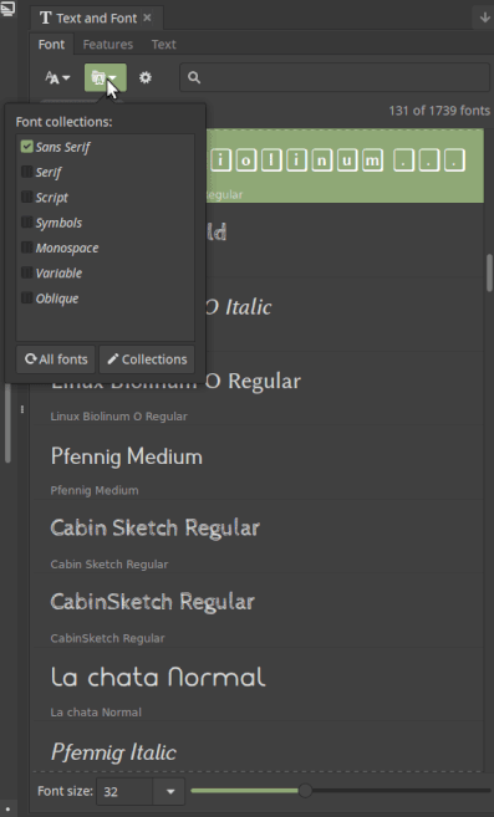This screenshot has height=817, width=494.
Task: Click the Text and Font panel icon
Action: (46, 18)
